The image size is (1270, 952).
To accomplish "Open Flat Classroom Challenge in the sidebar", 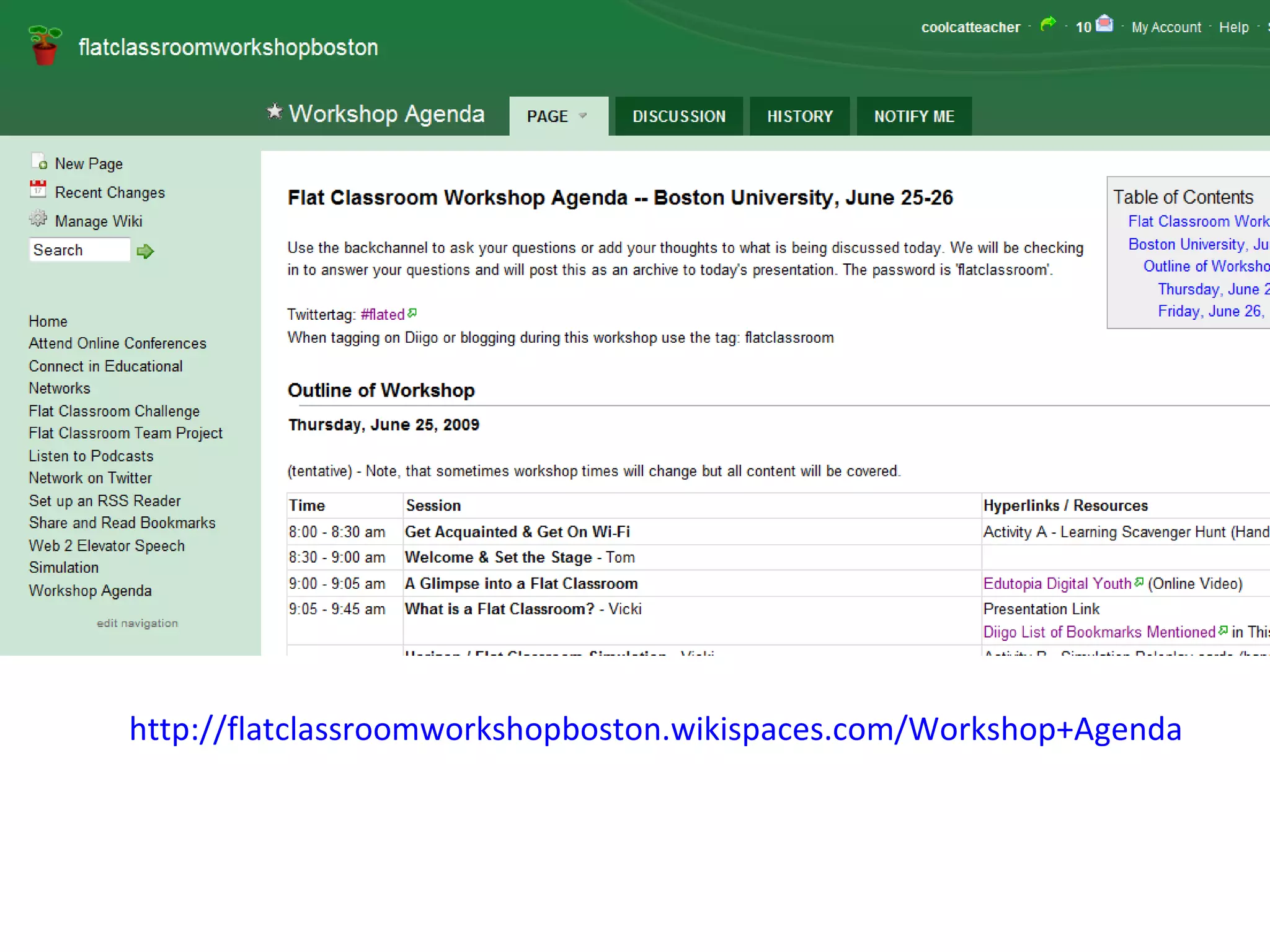I will 114,412.
